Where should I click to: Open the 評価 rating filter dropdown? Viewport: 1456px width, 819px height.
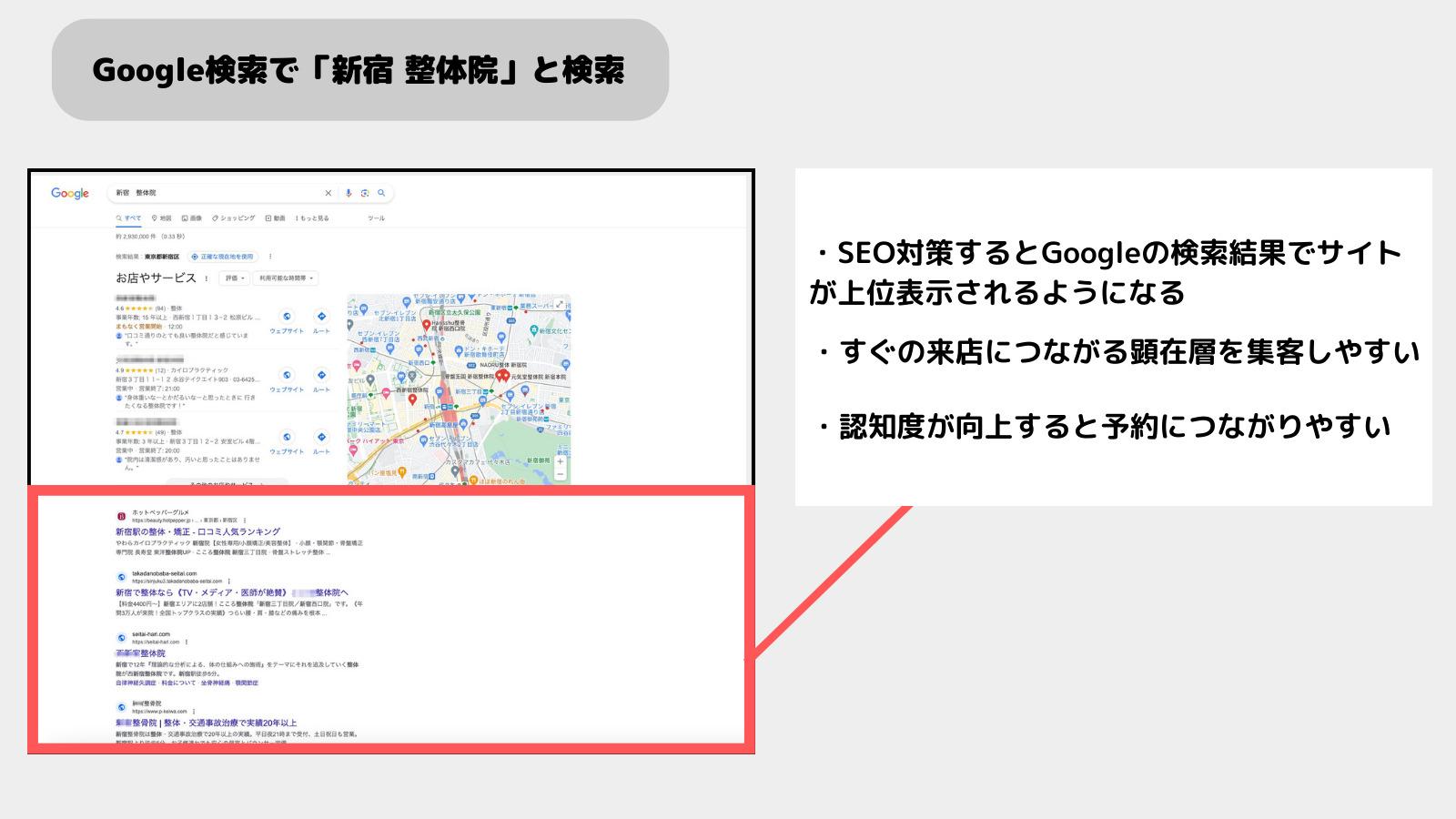pos(235,277)
